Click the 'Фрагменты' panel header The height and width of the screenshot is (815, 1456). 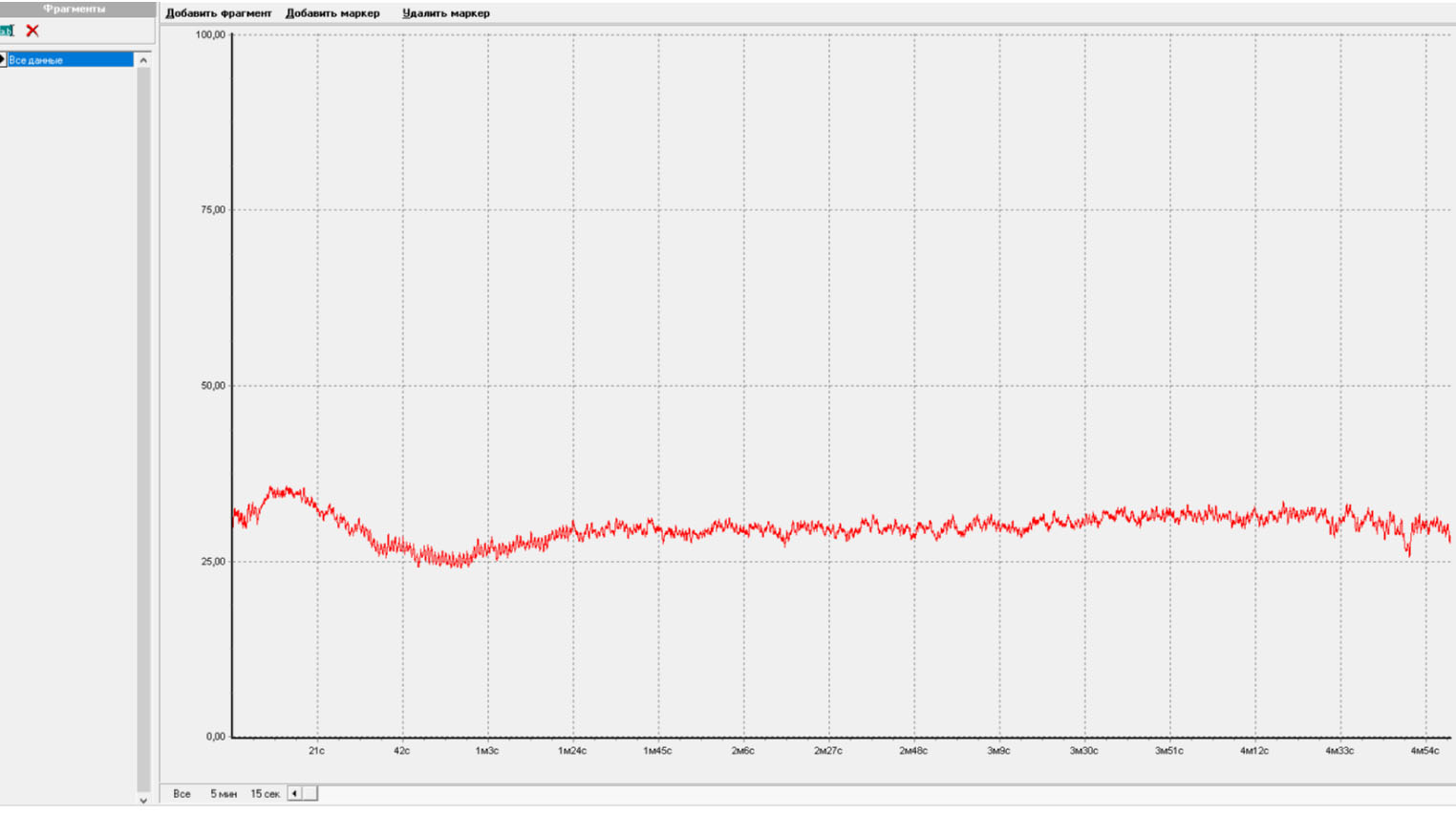(75, 9)
